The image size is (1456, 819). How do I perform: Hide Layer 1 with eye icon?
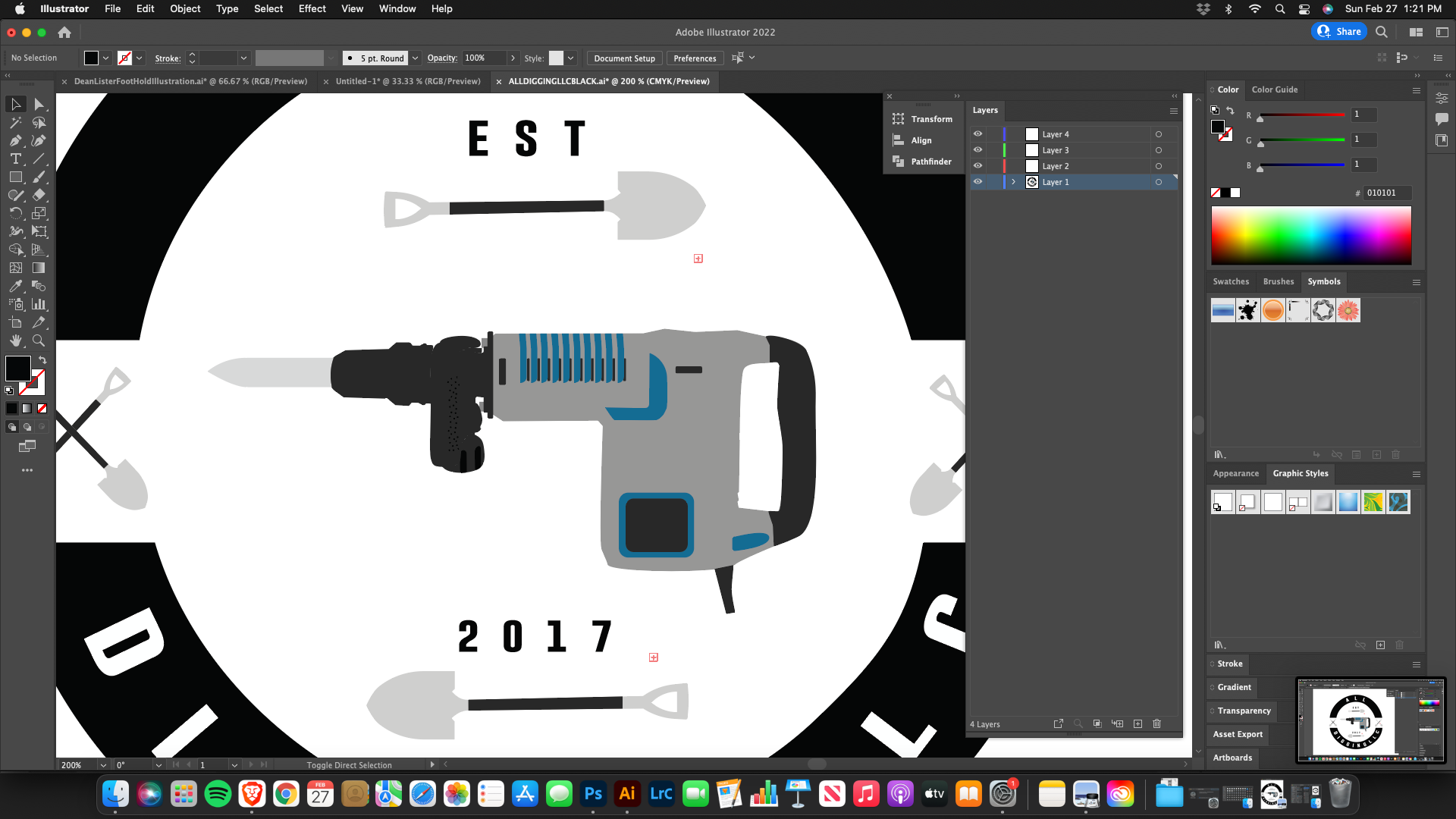click(977, 182)
